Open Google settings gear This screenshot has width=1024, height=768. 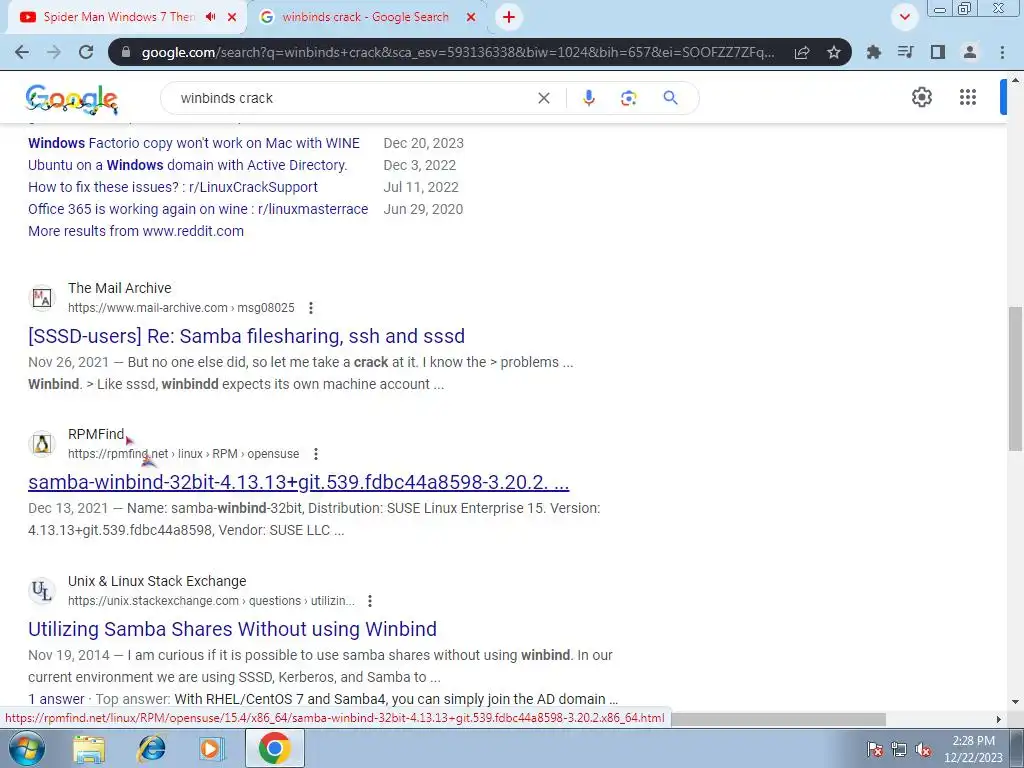pos(921,97)
